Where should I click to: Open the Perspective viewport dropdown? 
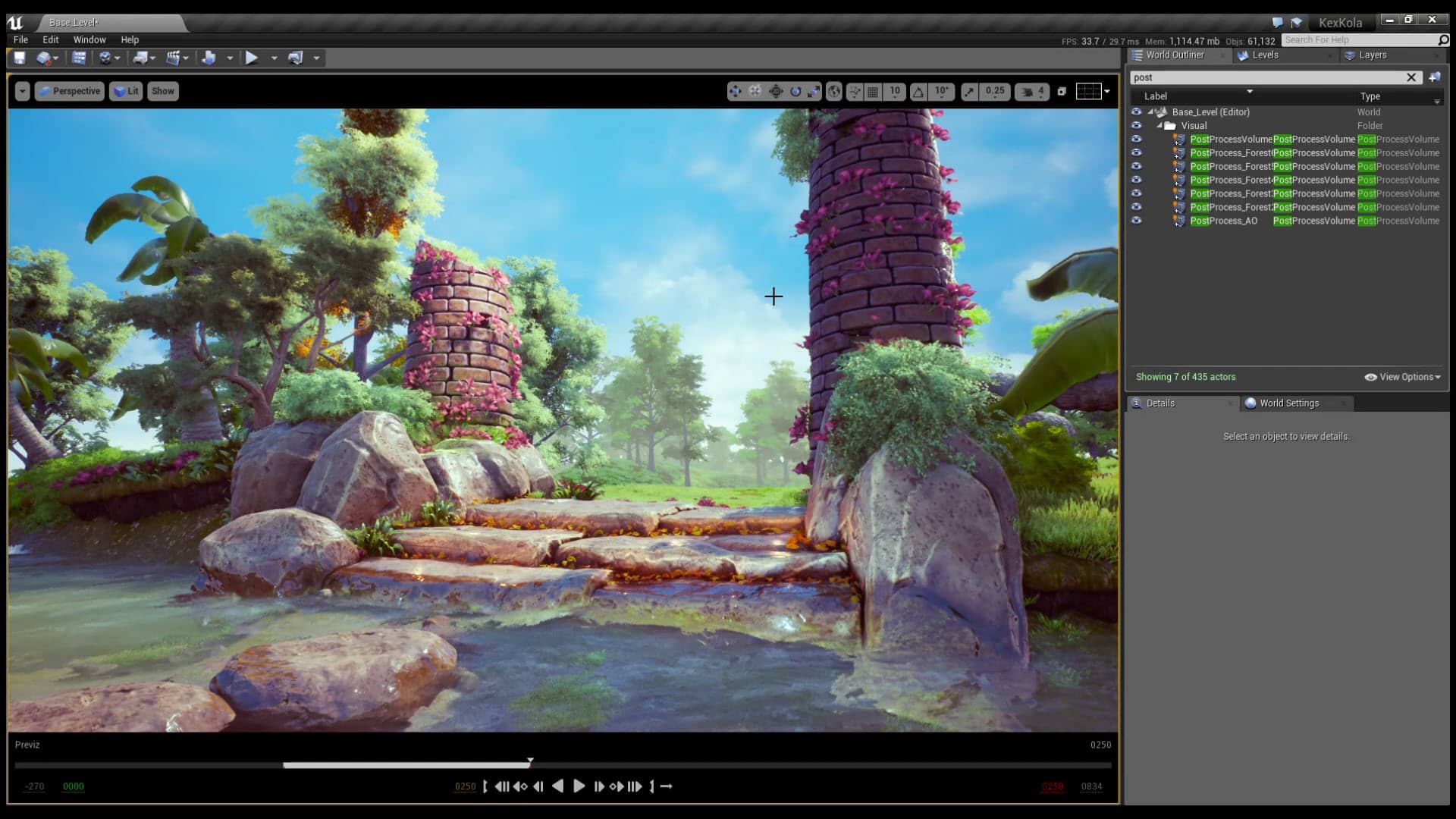tap(69, 91)
